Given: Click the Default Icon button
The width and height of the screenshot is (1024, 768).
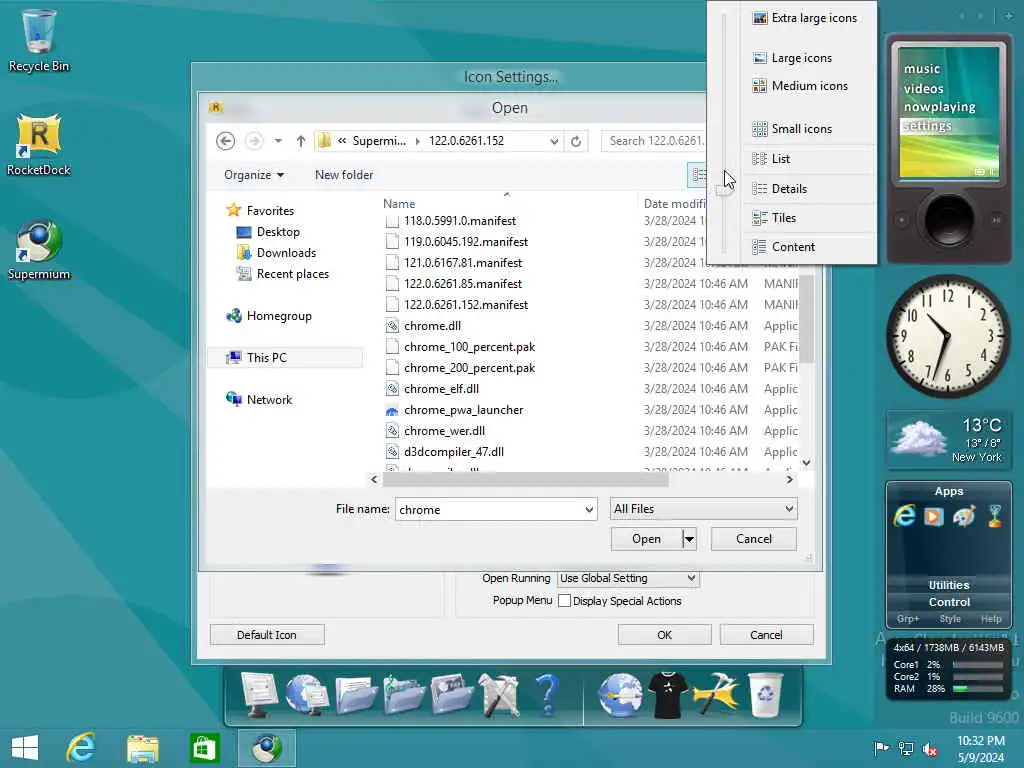Looking at the screenshot, I should (x=267, y=635).
